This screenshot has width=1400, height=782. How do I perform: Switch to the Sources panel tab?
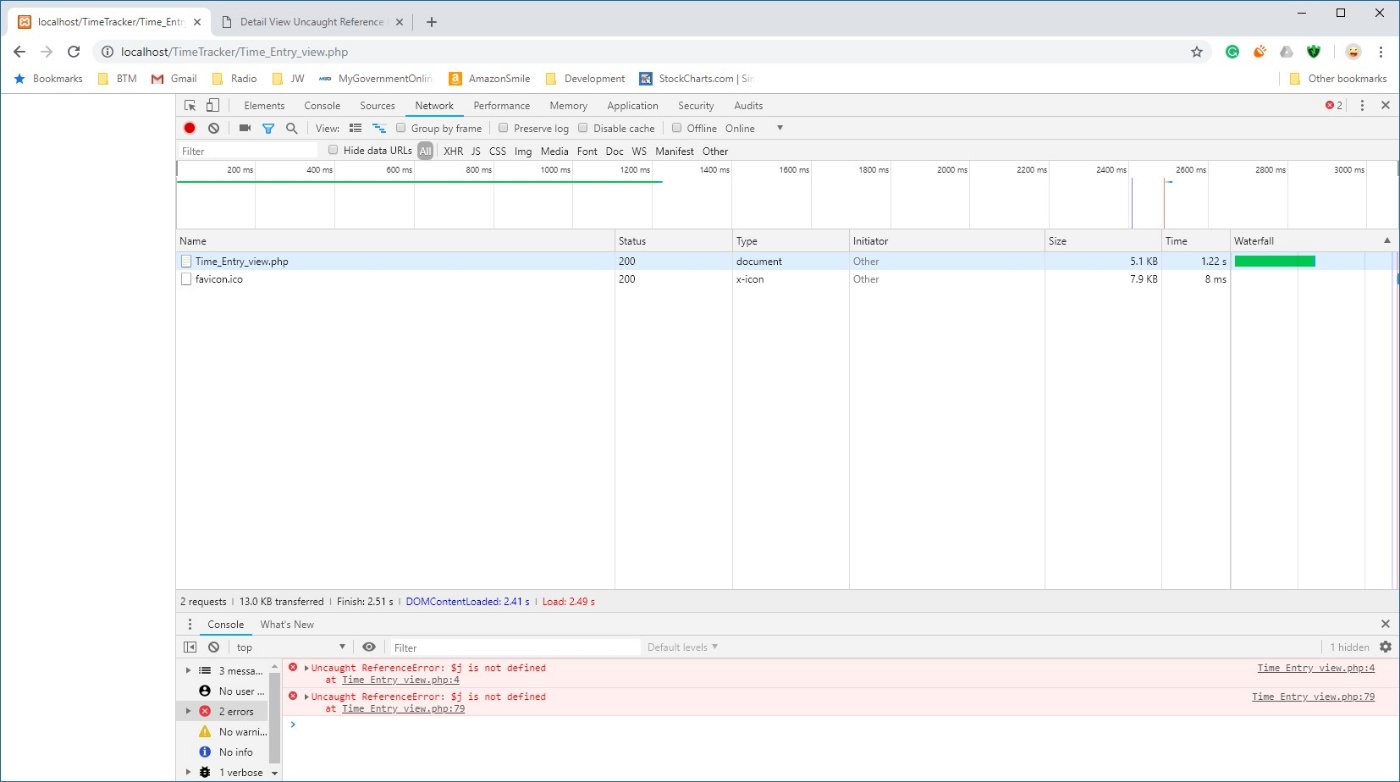377,105
